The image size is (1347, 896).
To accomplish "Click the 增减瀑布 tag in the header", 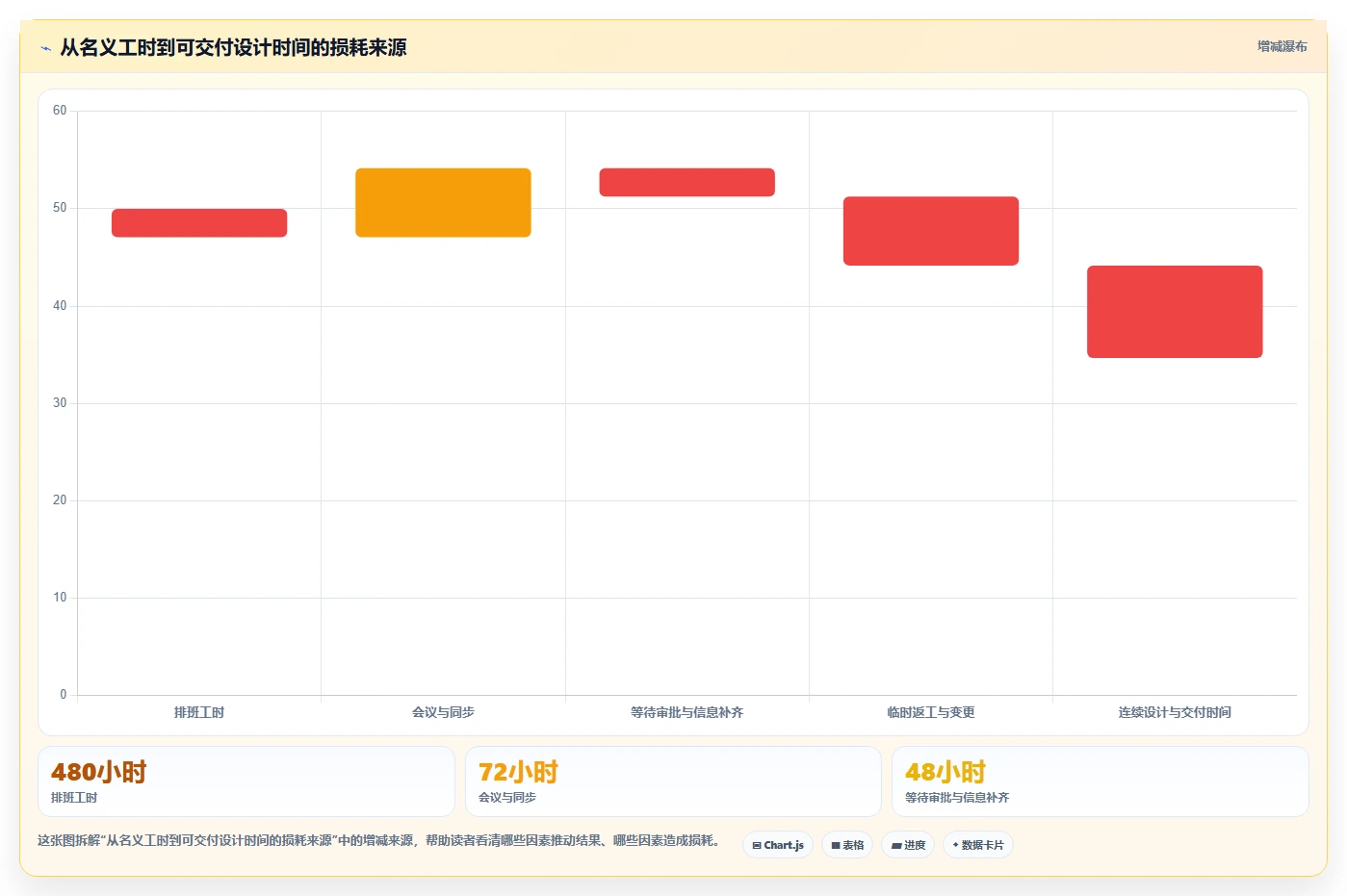I will [x=1282, y=46].
